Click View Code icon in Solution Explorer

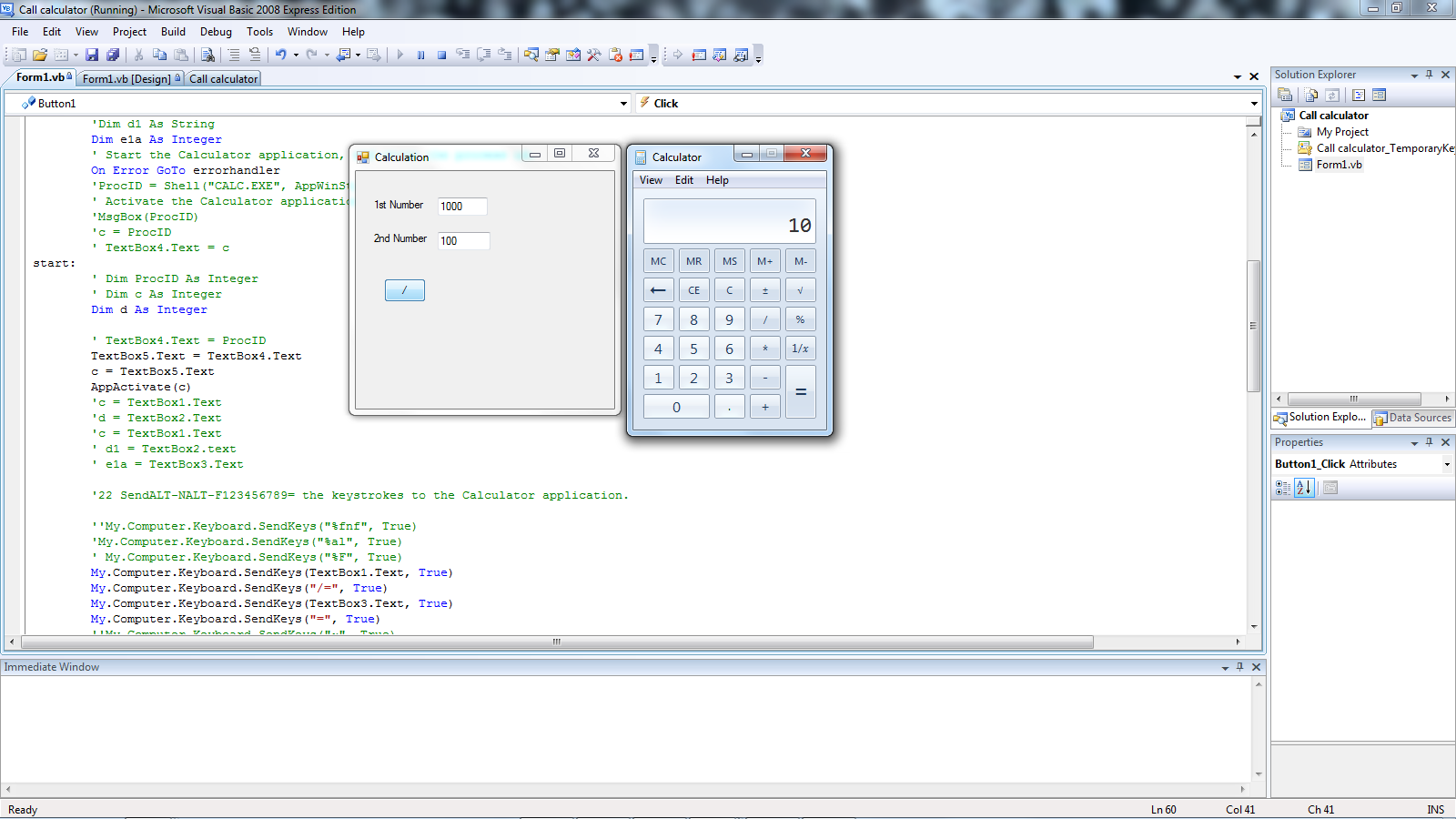(1359, 95)
